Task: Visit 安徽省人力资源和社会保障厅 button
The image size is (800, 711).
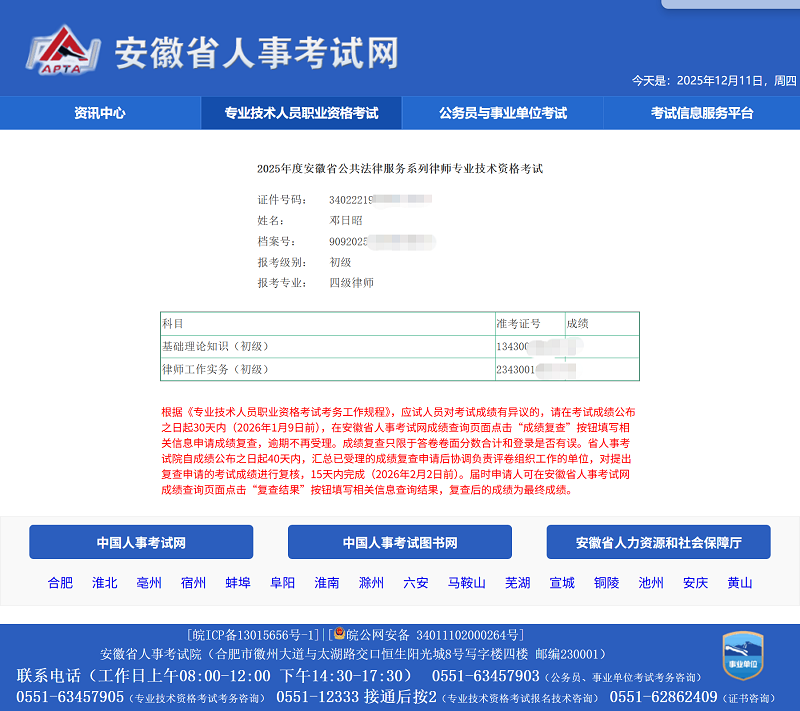Action: 658,542
